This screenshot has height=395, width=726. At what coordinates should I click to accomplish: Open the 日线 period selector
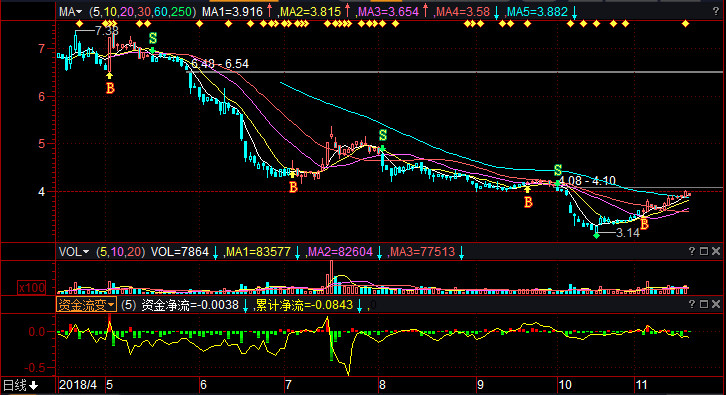tap(20, 385)
